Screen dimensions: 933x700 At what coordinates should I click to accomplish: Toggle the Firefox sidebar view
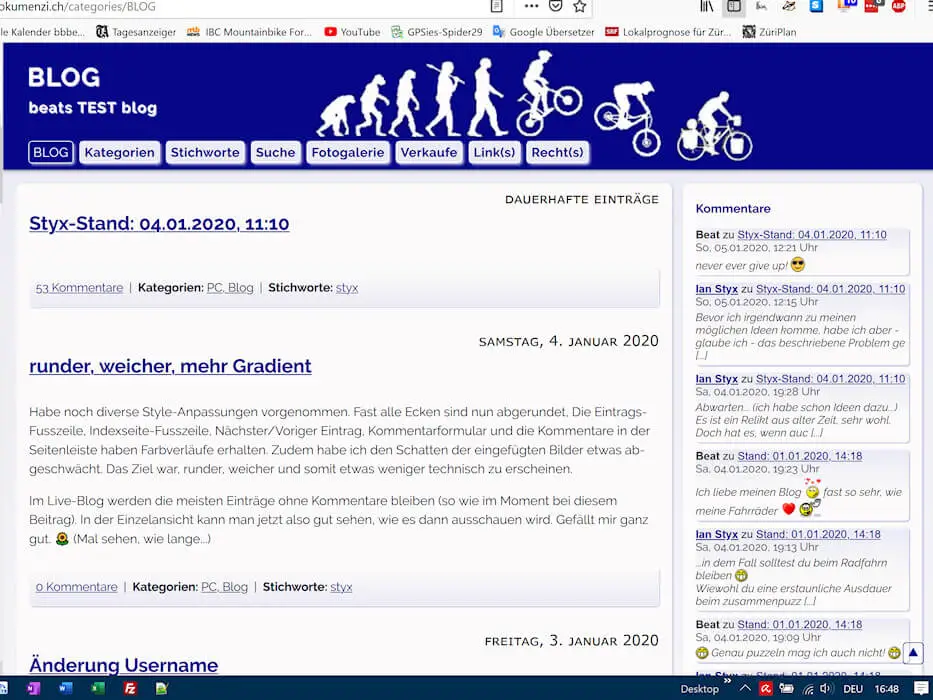[734, 6]
